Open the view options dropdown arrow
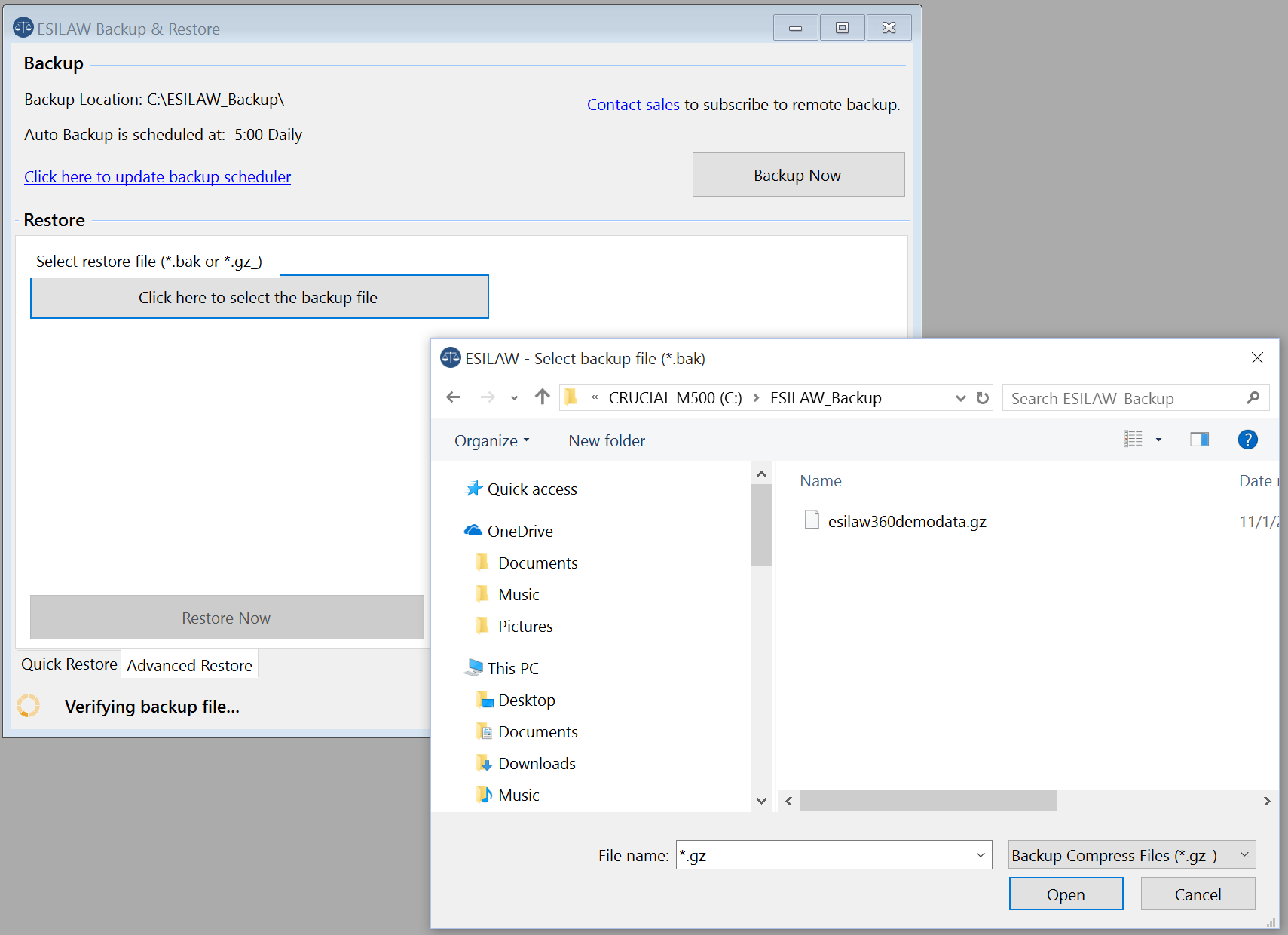 pos(1158,440)
